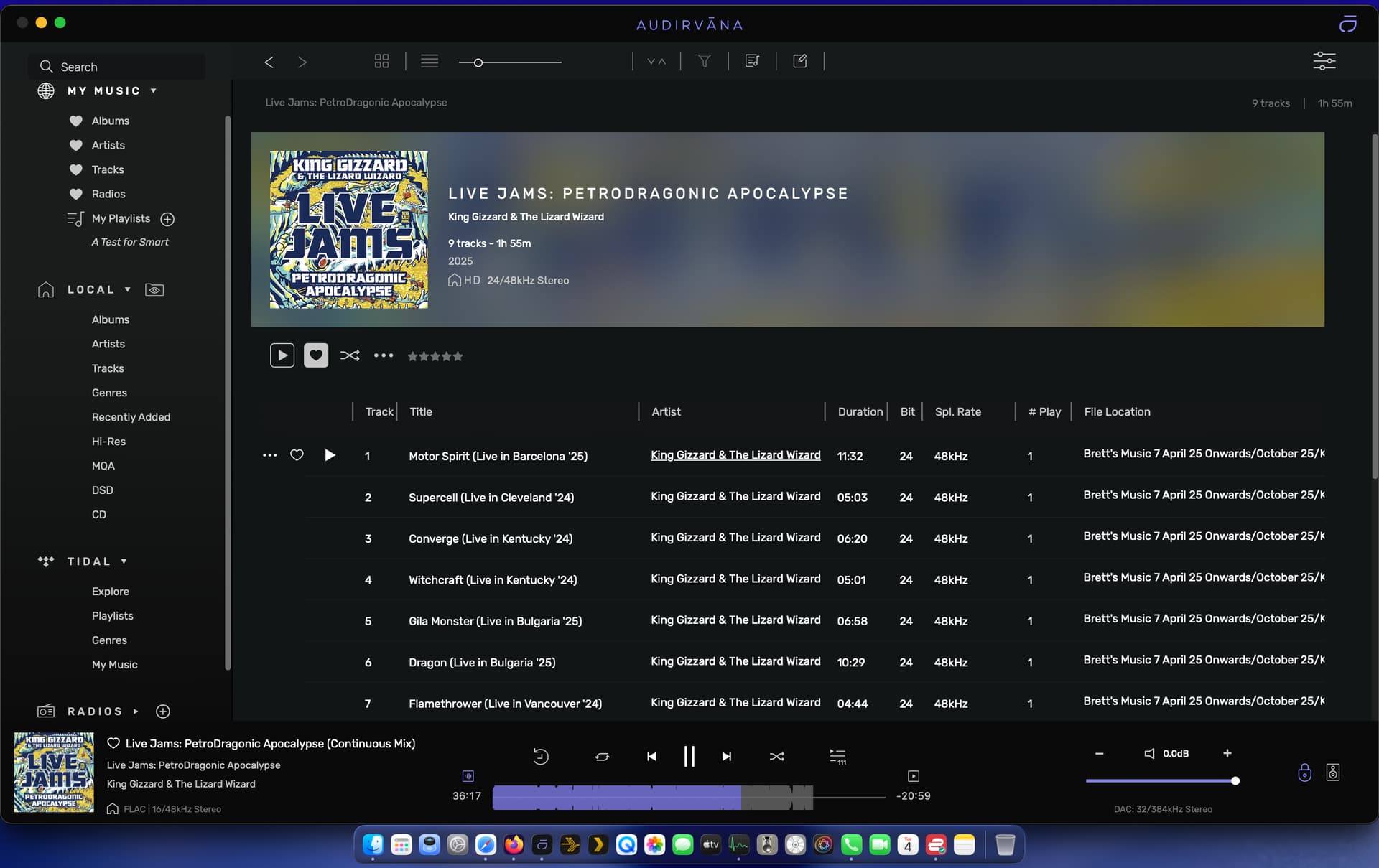The height and width of the screenshot is (868, 1379).
Task: Open the audio settings sliders icon
Action: point(1324,61)
